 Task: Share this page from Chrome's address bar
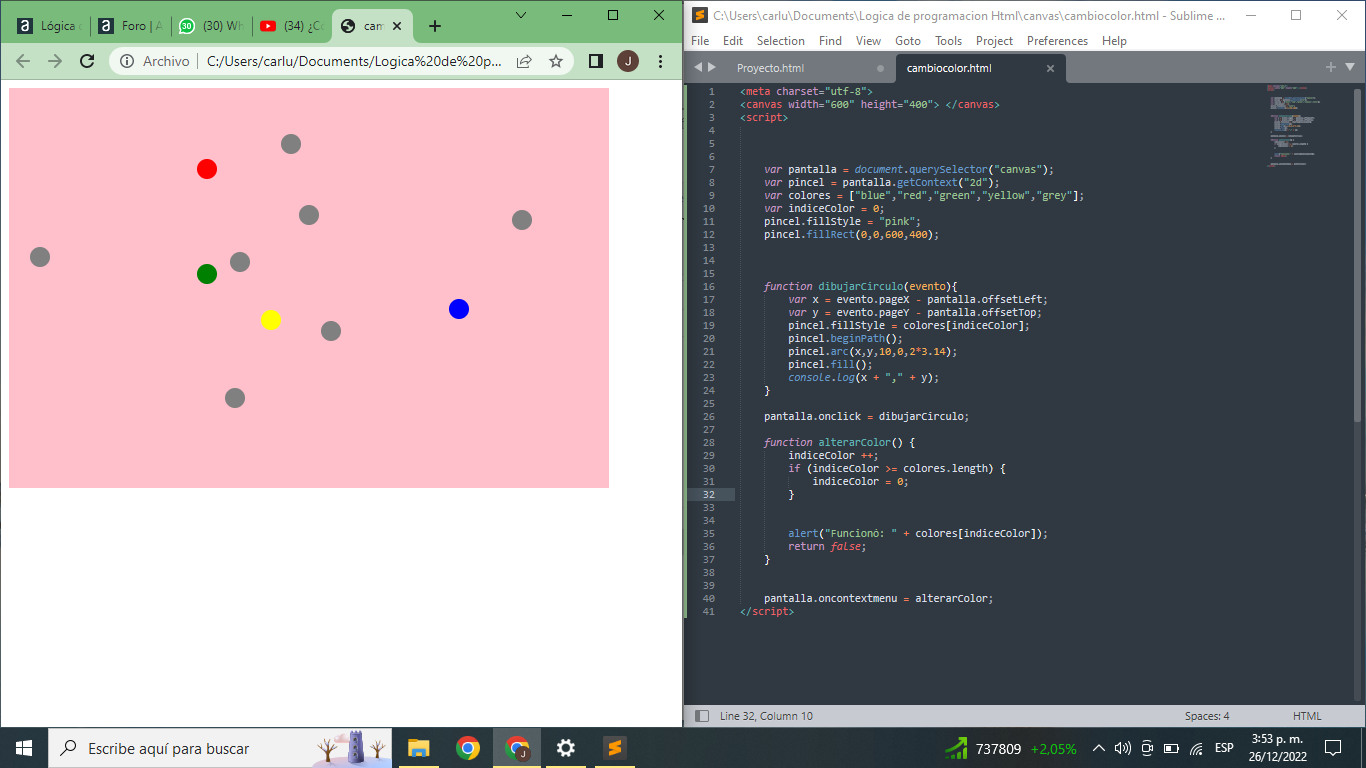click(x=524, y=61)
